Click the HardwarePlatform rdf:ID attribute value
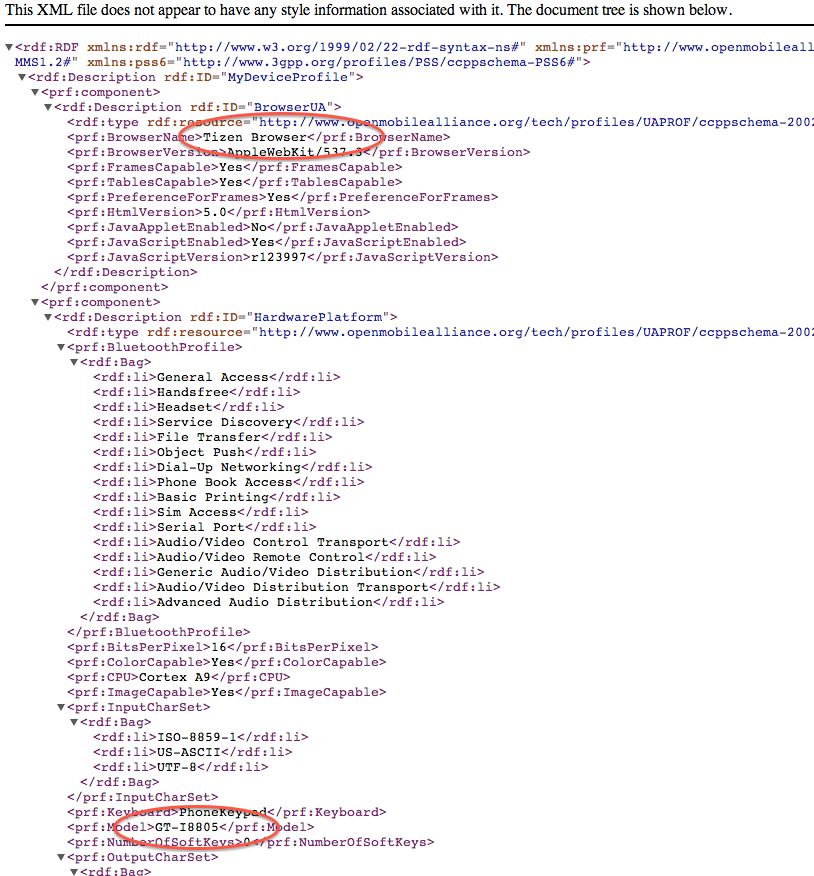The height and width of the screenshot is (876, 814). pos(318,317)
